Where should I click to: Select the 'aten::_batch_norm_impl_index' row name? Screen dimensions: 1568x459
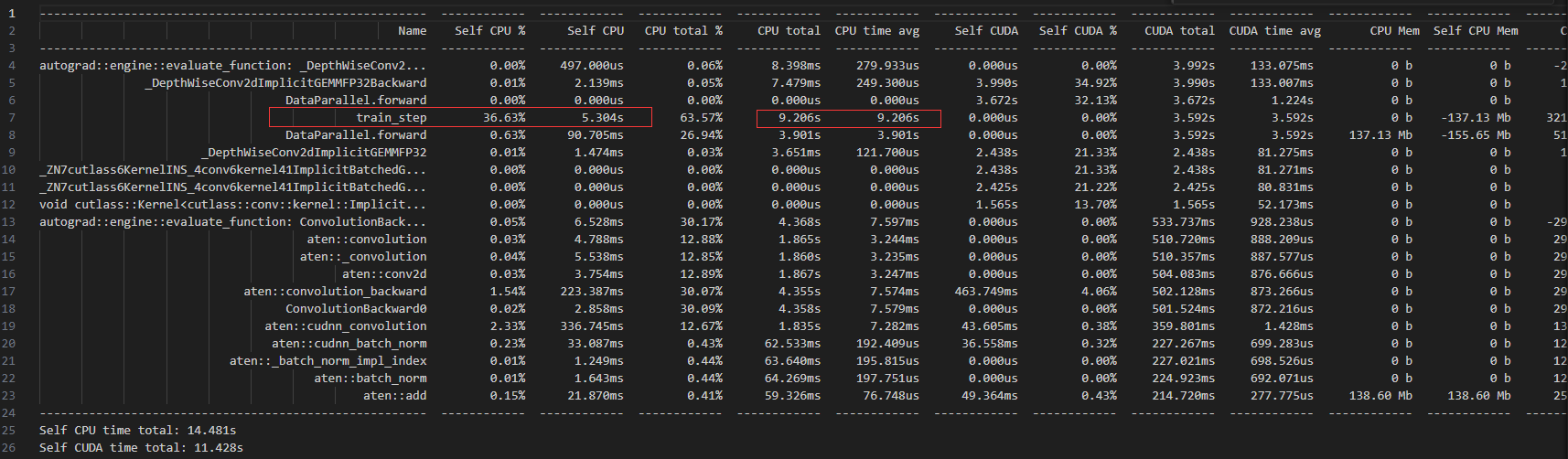(328, 360)
